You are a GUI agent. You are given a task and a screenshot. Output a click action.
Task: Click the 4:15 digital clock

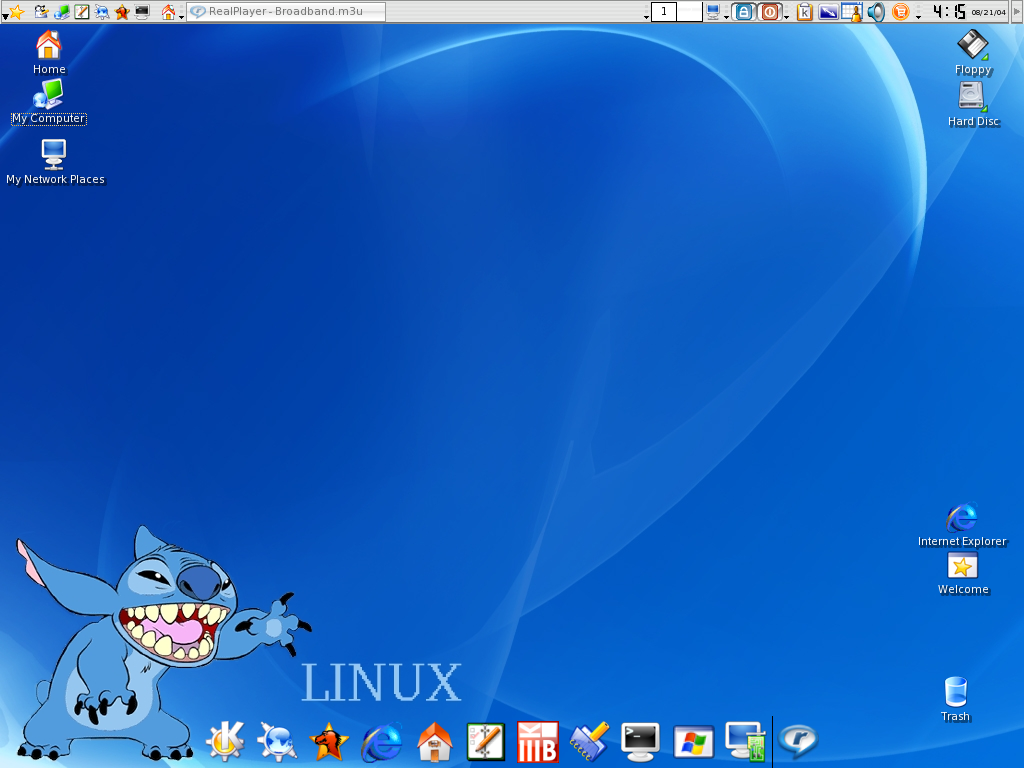[949, 11]
